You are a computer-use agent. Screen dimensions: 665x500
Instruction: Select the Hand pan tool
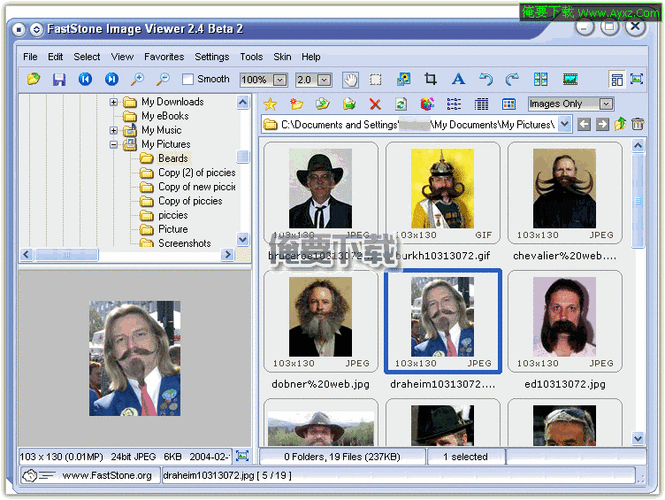click(350, 79)
